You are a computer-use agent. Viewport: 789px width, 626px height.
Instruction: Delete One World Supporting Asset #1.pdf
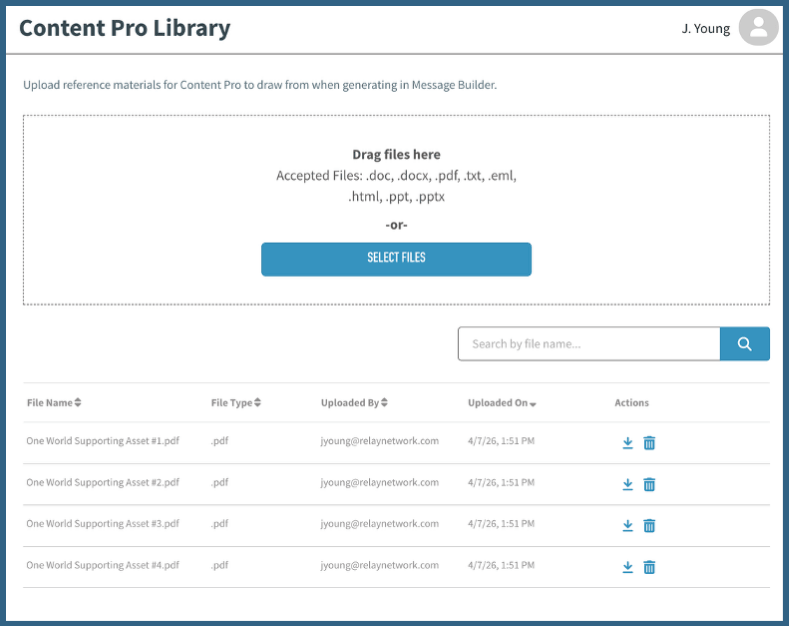point(649,443)
